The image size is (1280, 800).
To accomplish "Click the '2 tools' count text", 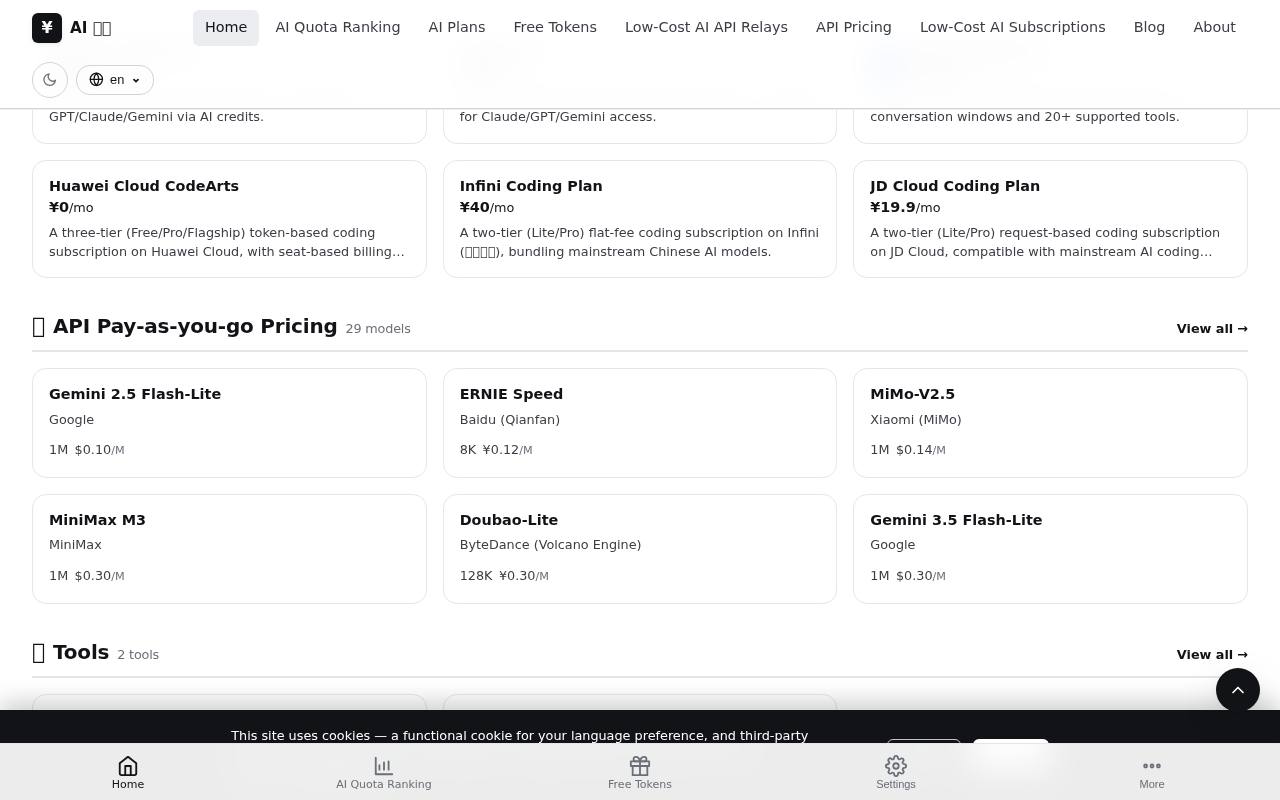I will pyautogui.click(x=138, y=655).
